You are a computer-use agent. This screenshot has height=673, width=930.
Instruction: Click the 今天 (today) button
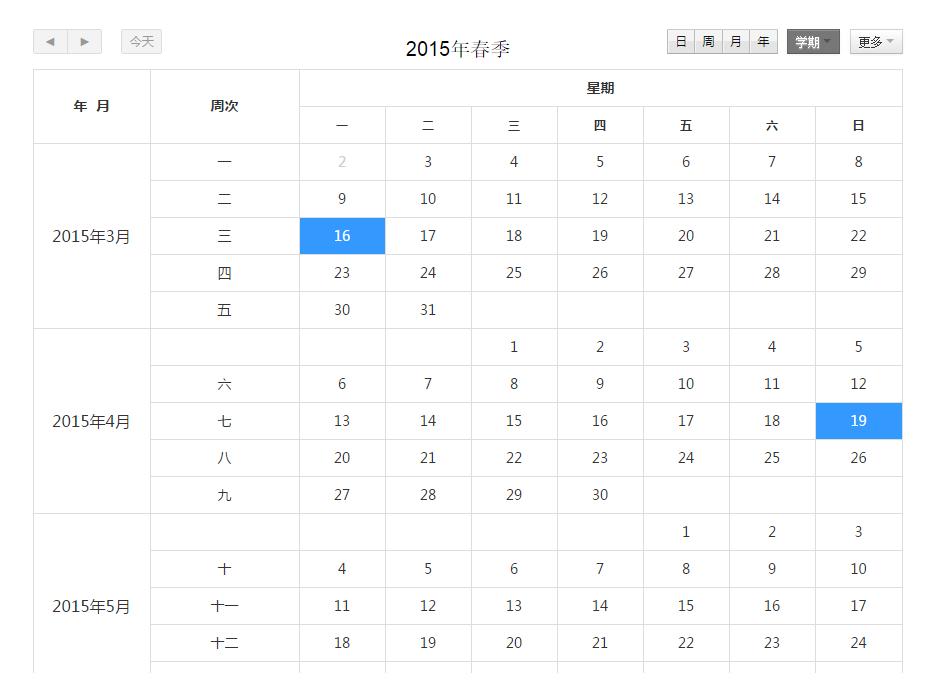point(141,42)
